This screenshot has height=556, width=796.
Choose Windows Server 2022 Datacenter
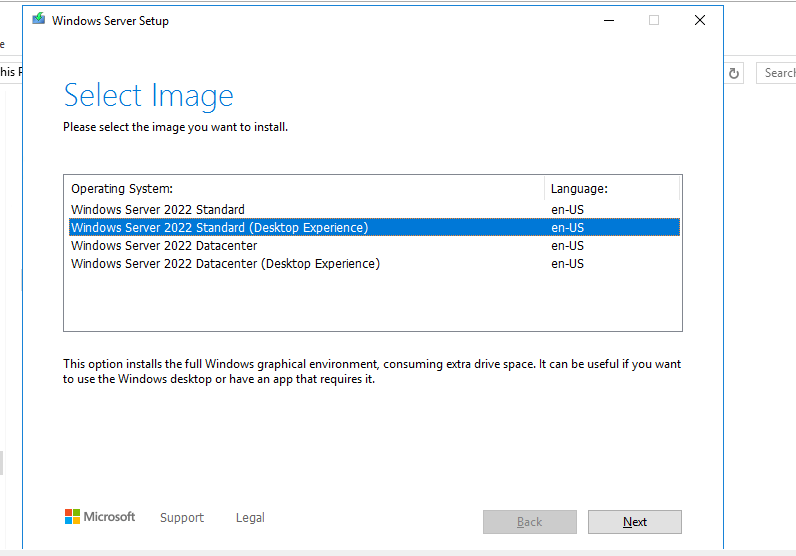[164, 246]
